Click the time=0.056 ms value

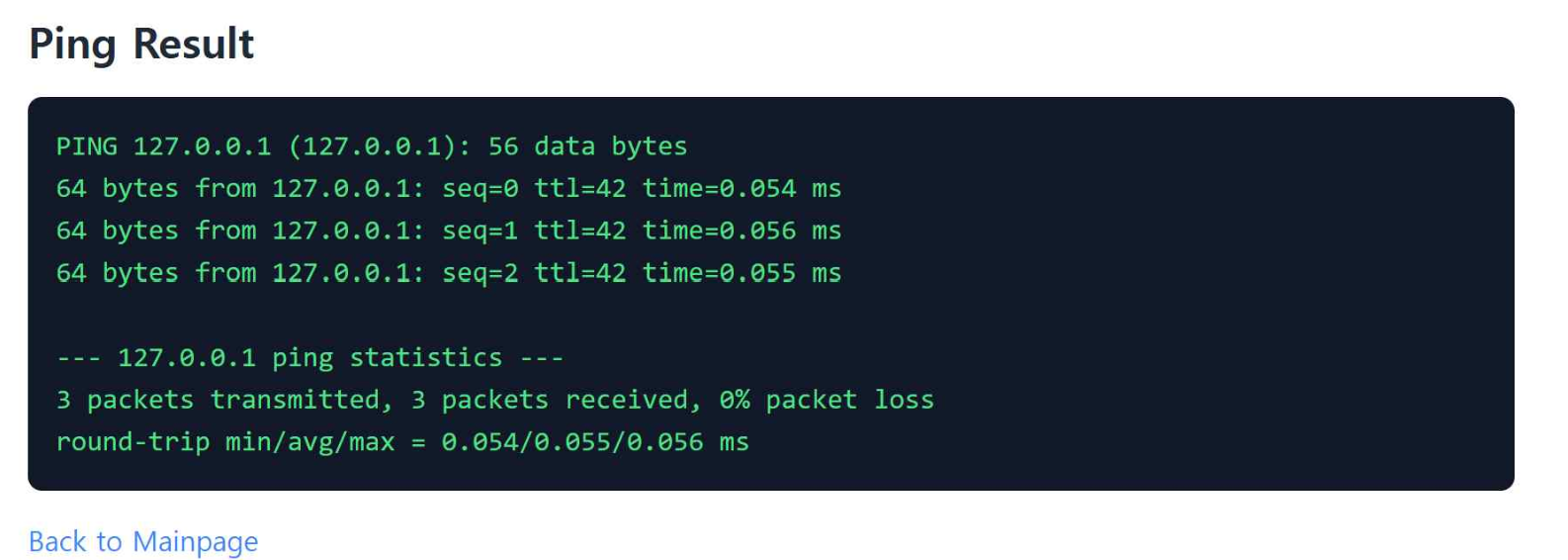pyautogui.click(x=741, y=232)
